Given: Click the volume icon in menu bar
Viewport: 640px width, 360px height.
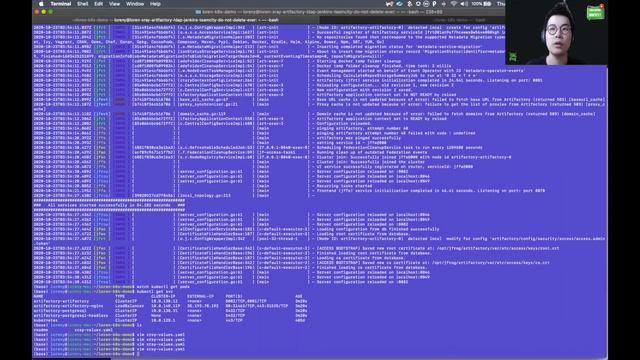Looking at the screenshot, I should tap(464, 4).
